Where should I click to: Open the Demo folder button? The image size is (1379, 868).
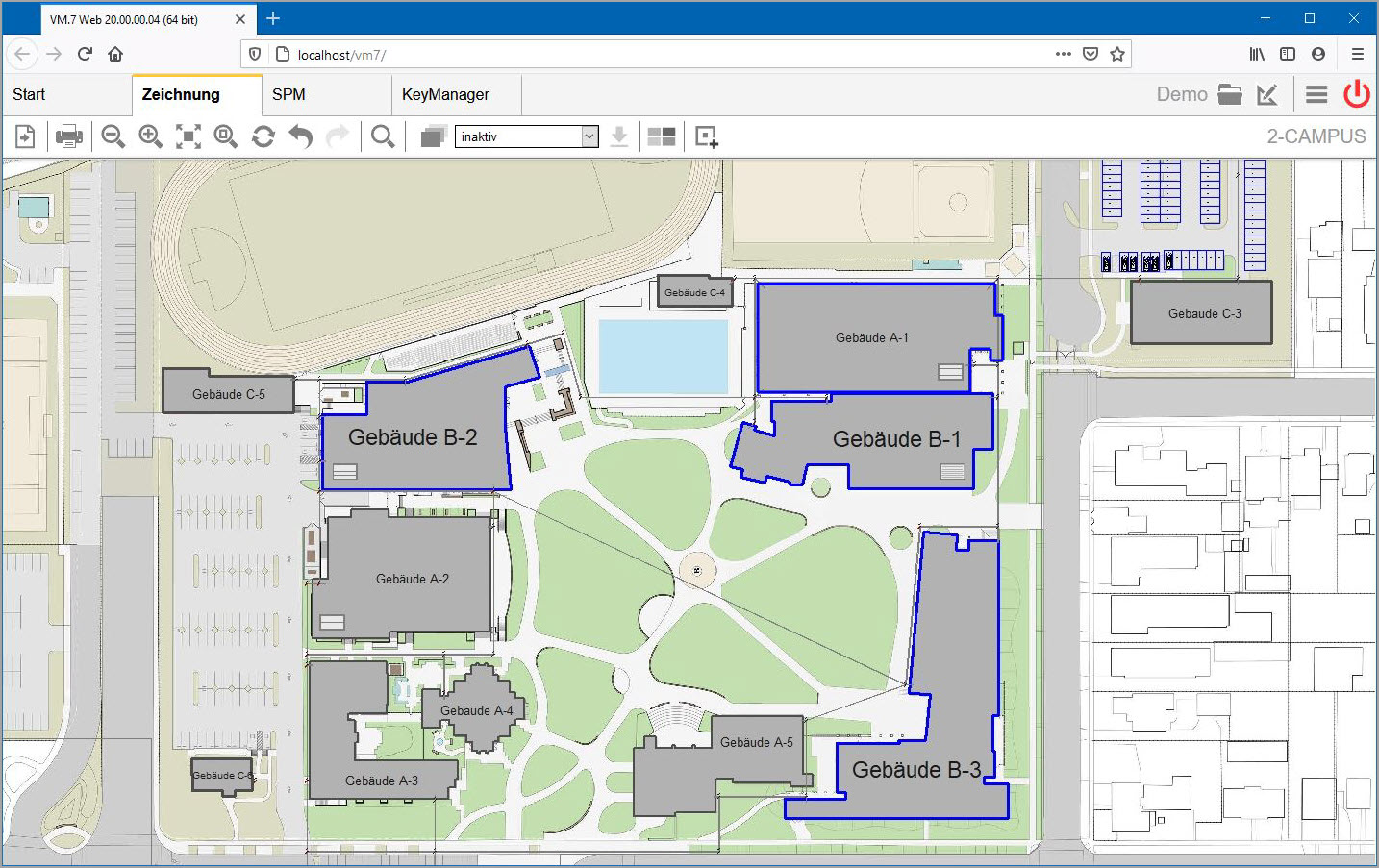tap(1230, 94)
